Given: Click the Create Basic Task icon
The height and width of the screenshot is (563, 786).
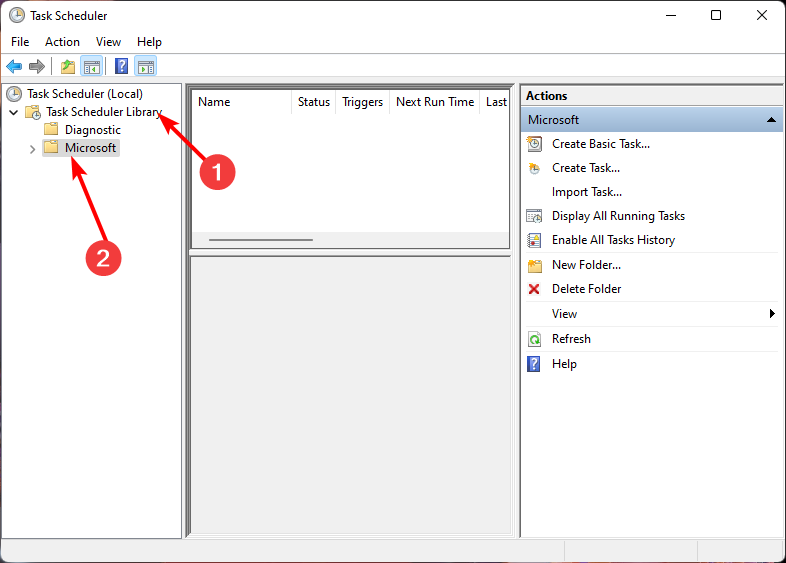Looking at the screenshot, I should click(x=534, y=144).
